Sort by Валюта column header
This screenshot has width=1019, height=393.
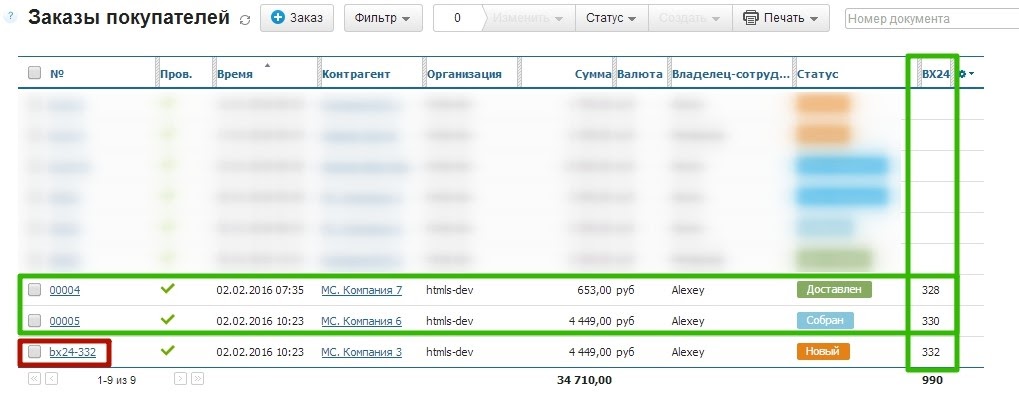640,74
